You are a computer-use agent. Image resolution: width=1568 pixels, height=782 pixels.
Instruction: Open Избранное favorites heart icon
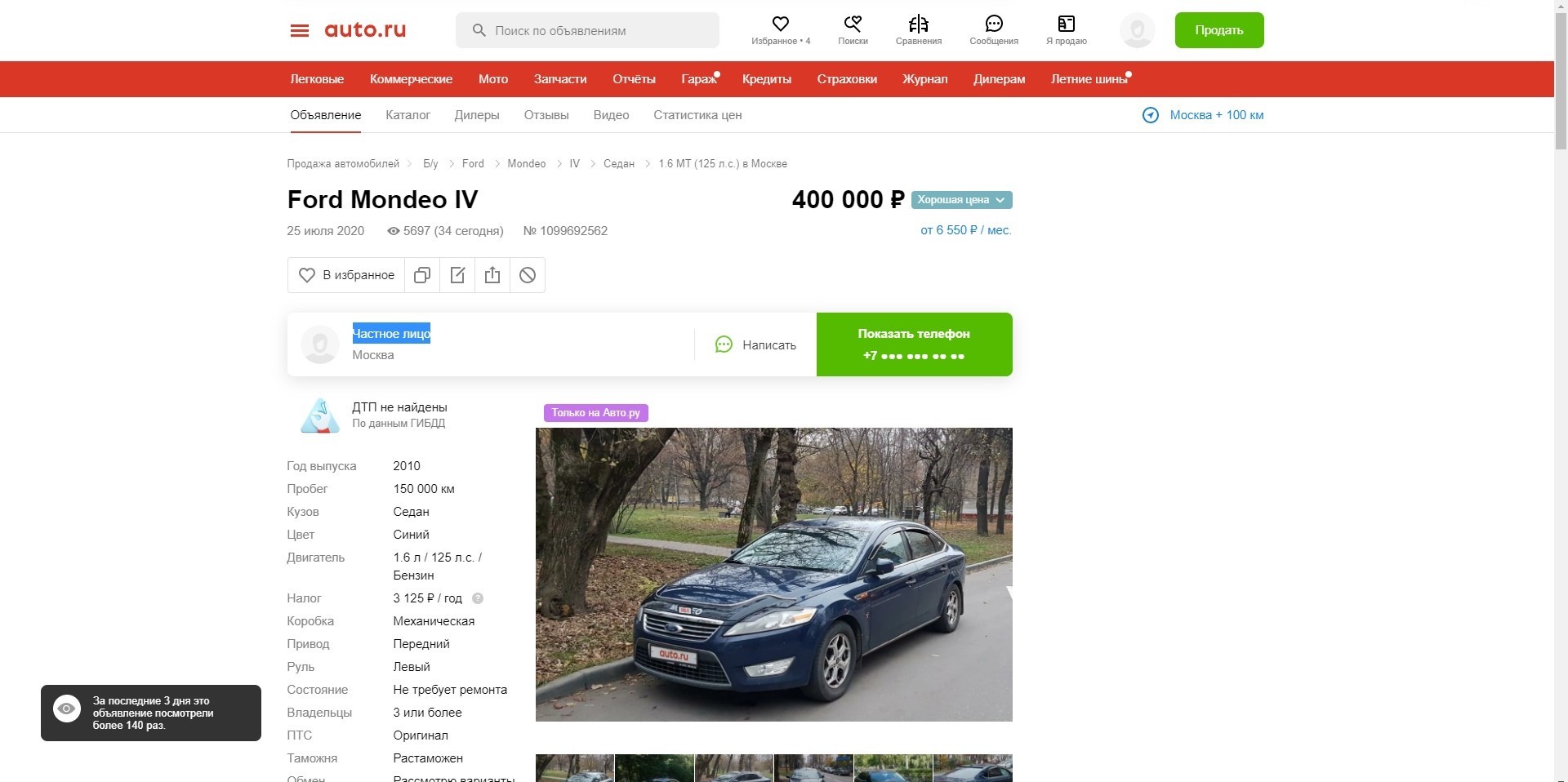pyautogui.click(x=781, y=24)
